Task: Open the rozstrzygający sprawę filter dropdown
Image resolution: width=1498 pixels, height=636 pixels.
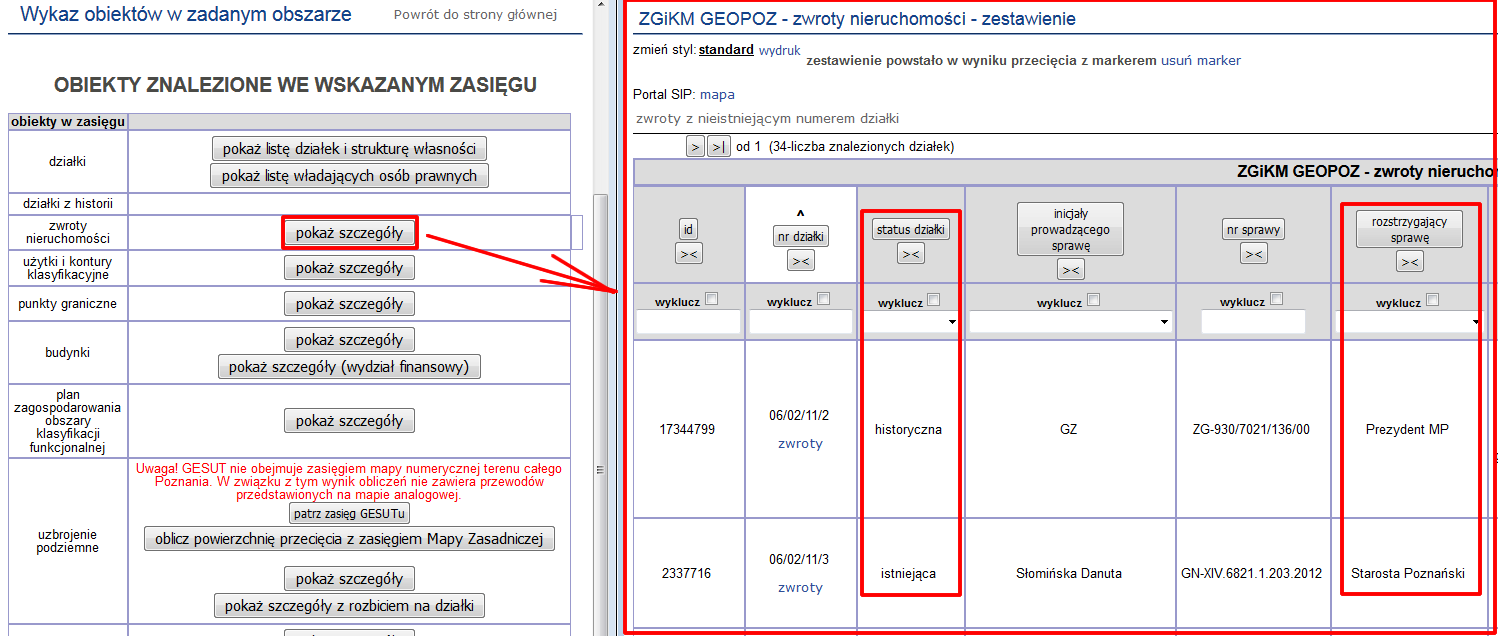Action: pos(1408,322)
